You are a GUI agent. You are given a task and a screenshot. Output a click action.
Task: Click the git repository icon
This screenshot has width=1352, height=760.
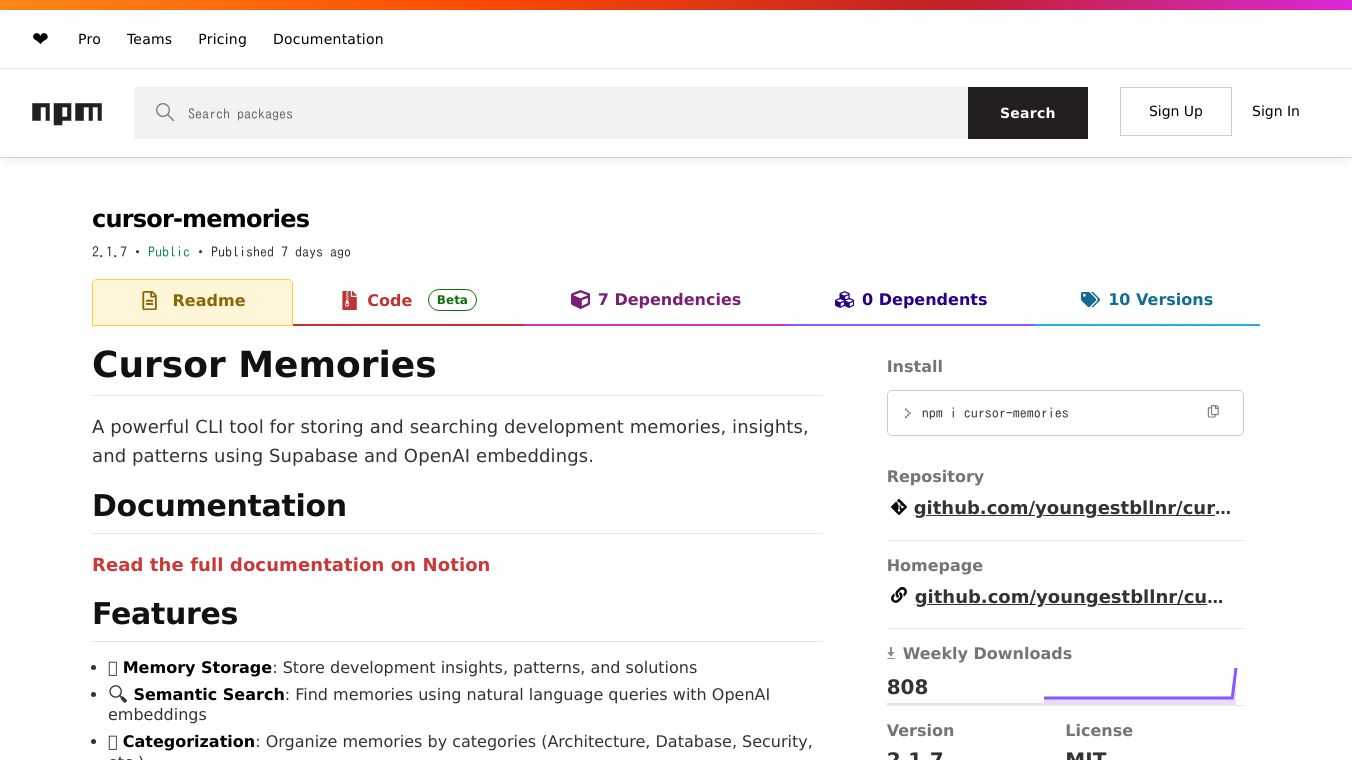[898, 507]
